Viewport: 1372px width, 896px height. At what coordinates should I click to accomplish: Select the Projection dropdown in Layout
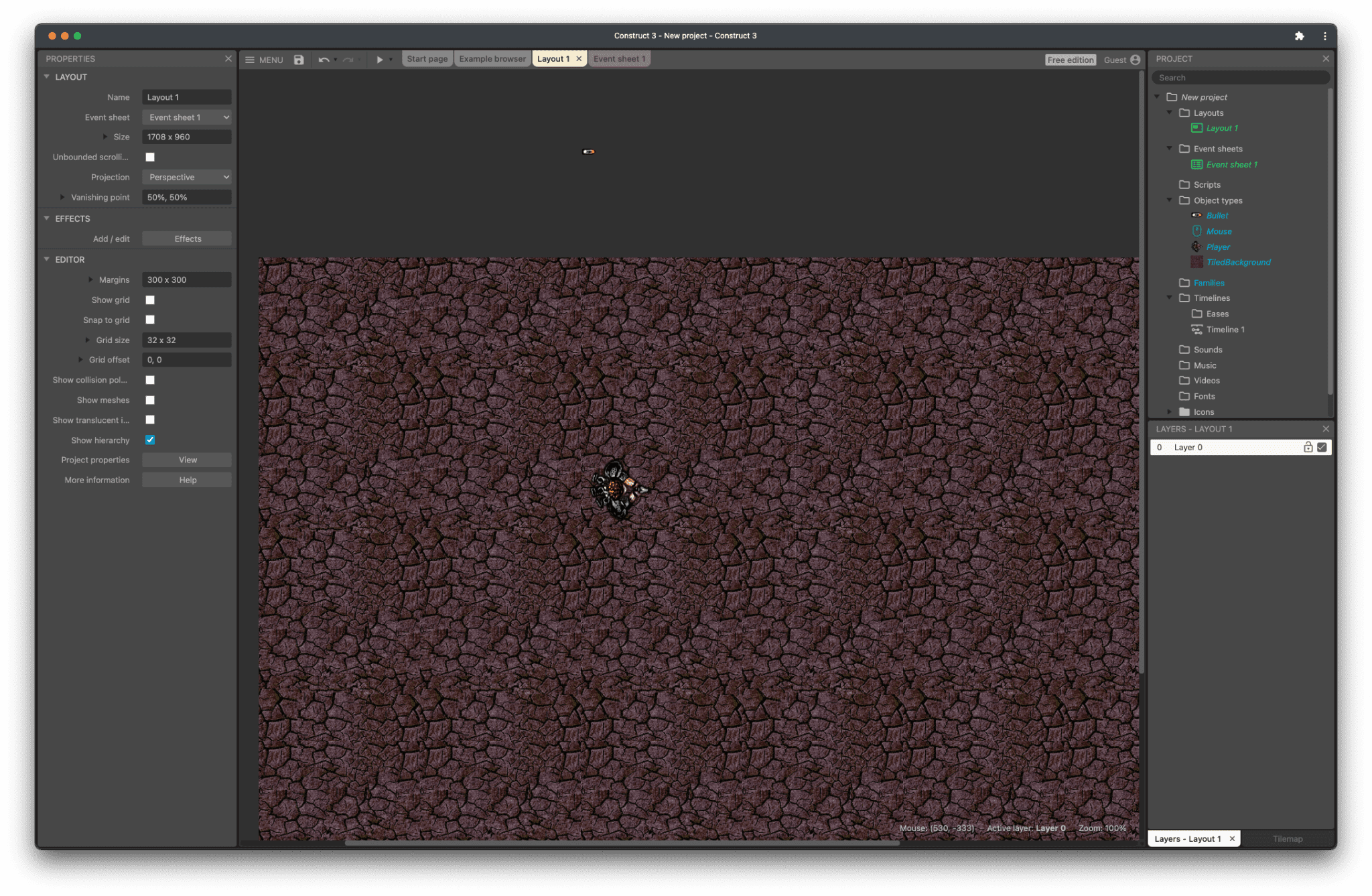(186, 176)
